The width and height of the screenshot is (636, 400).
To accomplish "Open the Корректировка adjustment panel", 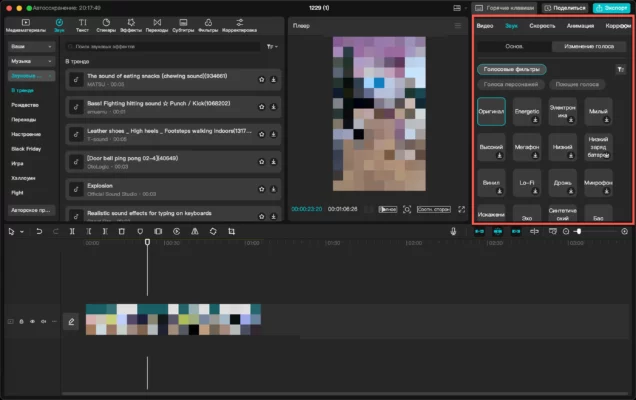I will tap(239, 25).
